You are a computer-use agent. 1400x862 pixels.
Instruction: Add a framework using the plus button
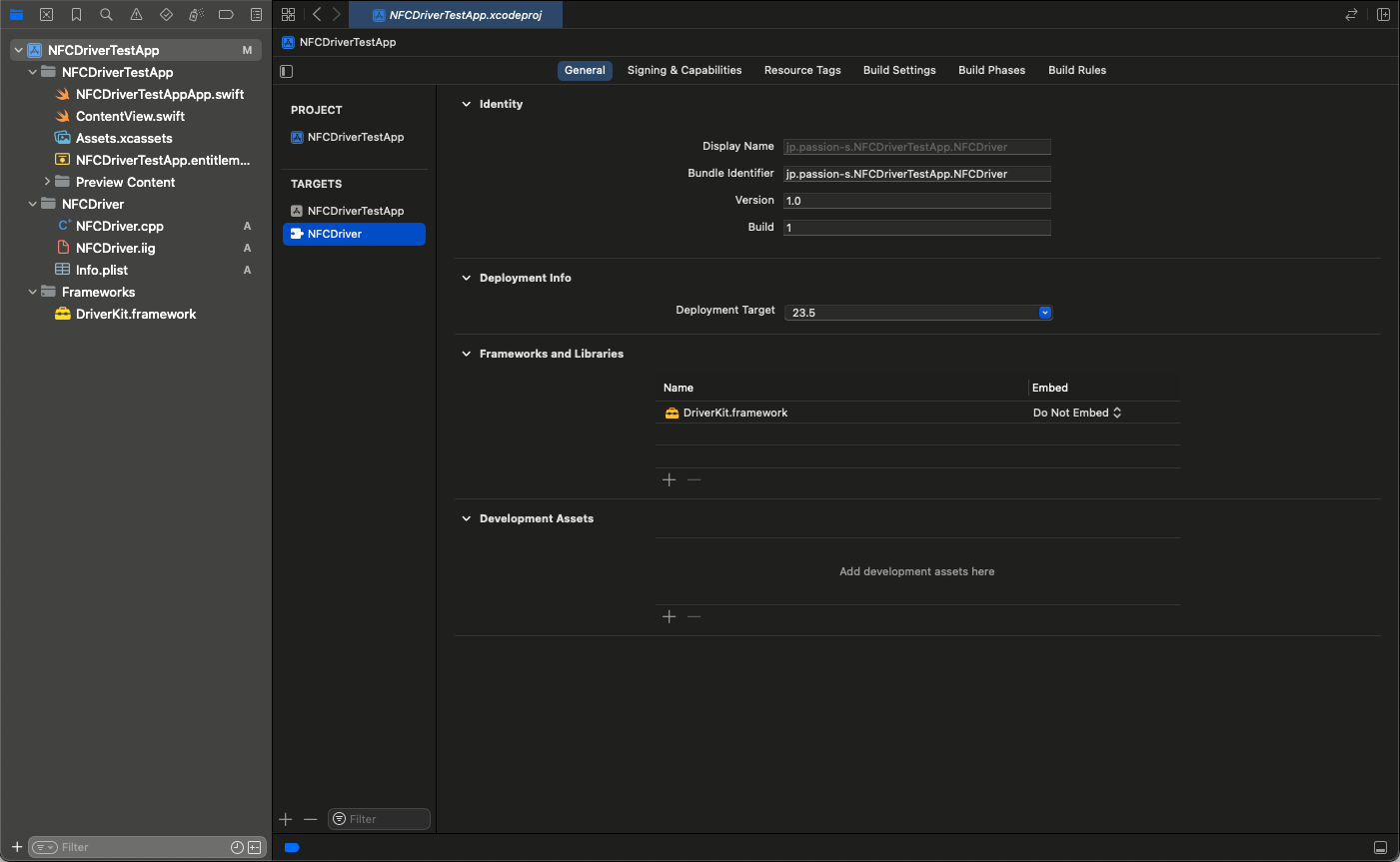(670, 480)
